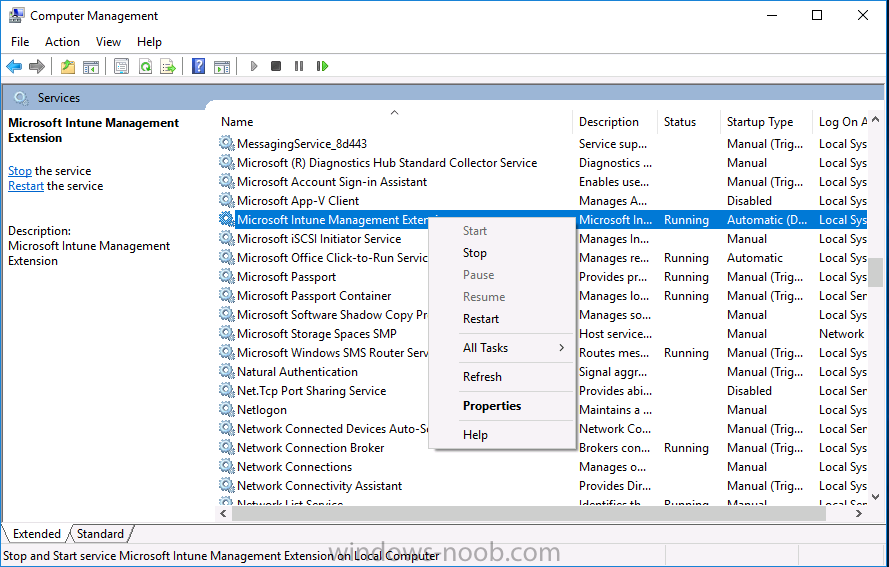Open the View menu

108,42
